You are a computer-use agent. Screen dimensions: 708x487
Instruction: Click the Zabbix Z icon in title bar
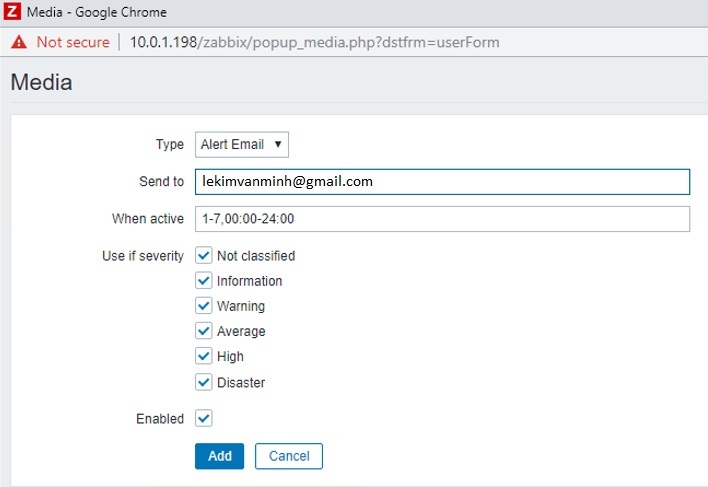pos(13,13)
